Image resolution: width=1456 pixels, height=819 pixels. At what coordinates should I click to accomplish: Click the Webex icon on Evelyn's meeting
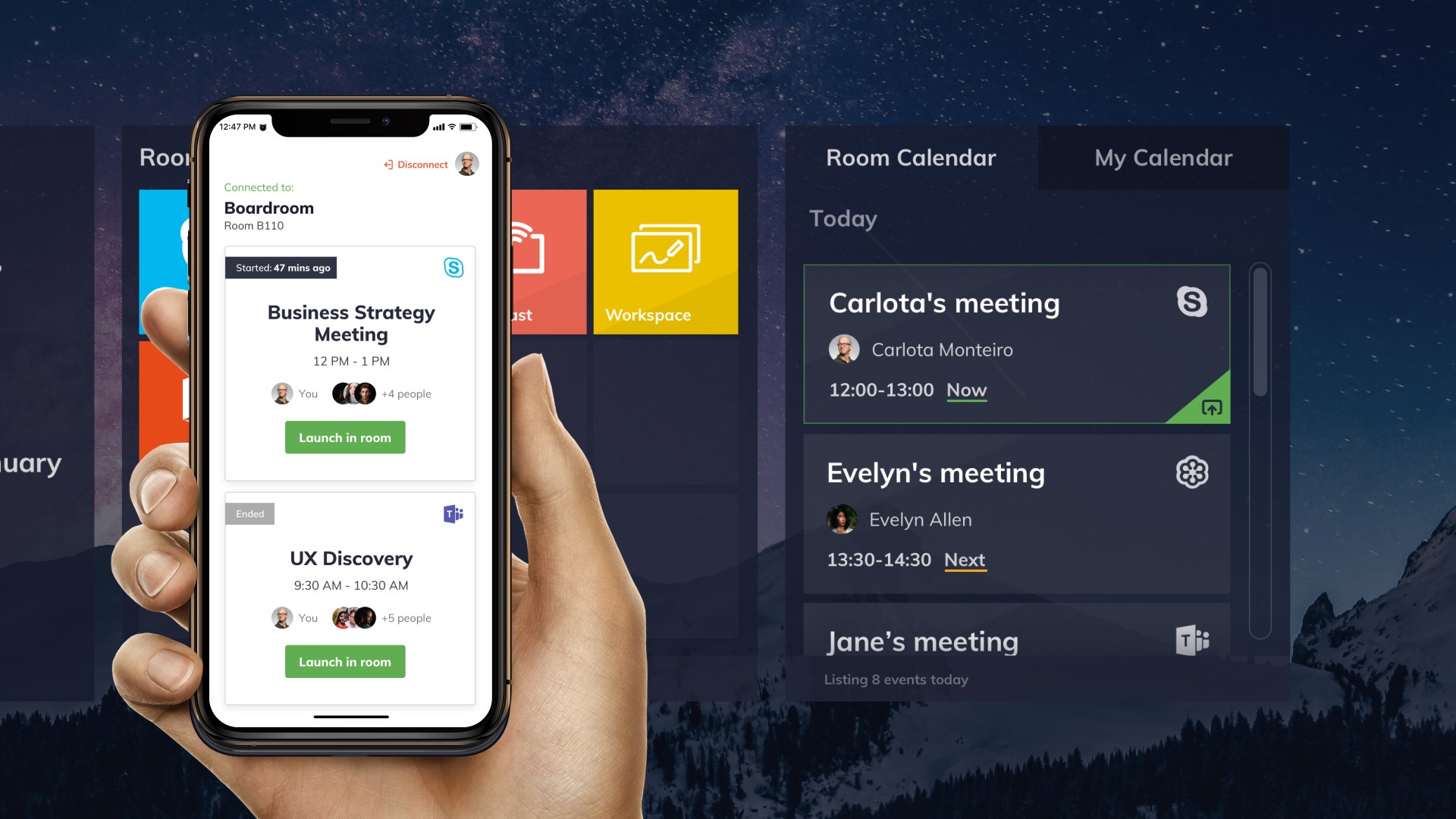pyautogui.click(x=1192, y=471)
